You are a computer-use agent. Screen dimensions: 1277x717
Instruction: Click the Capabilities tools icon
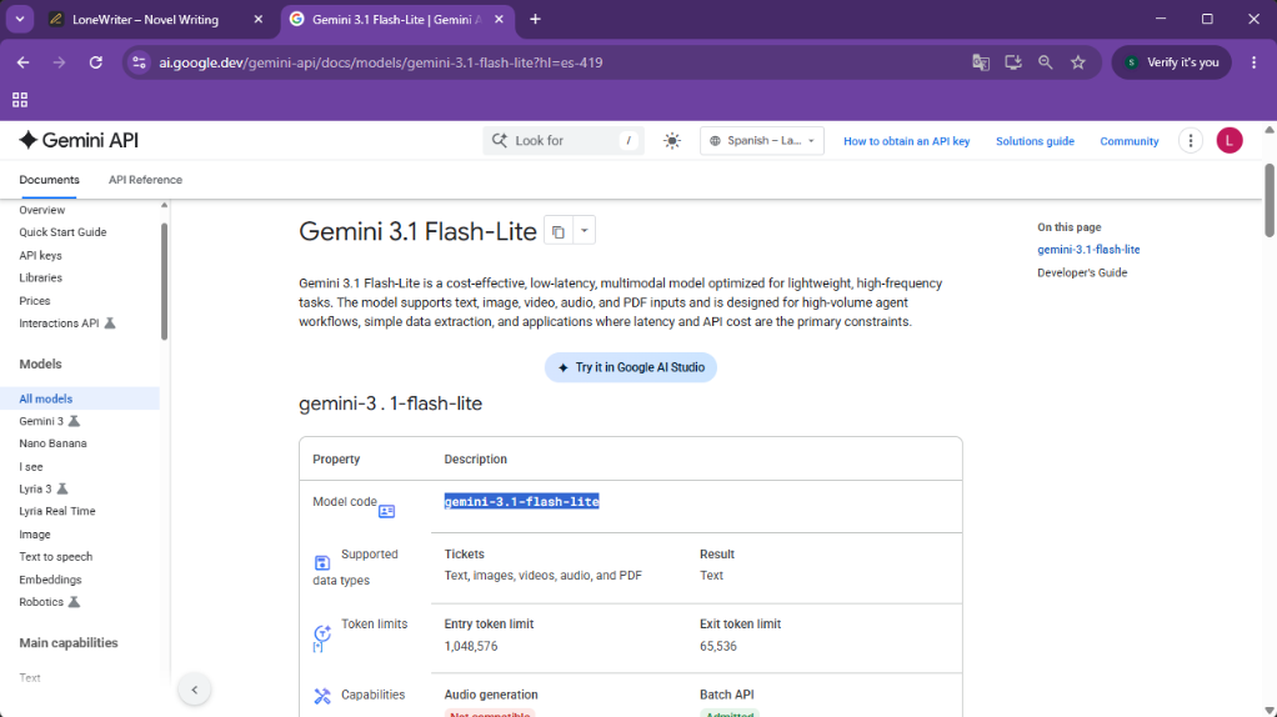tap(322, 696)
